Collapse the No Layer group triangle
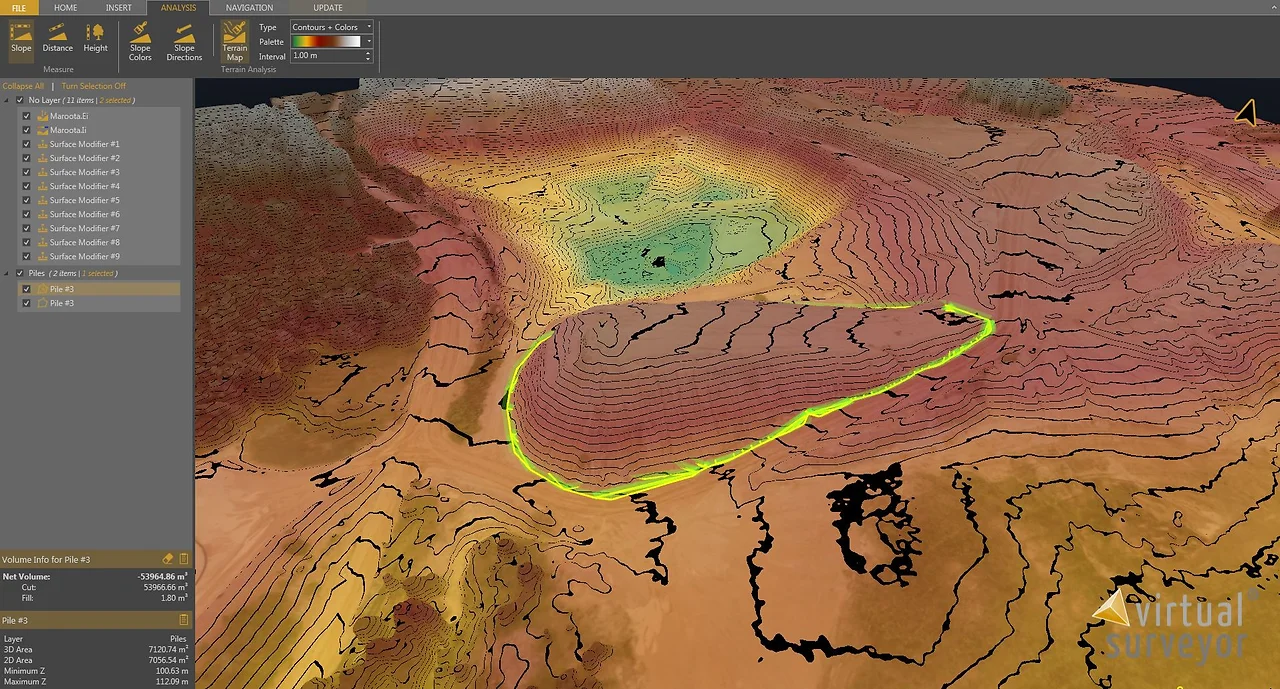The width and height of the screenshot is (1280, 689). tap(8, 100)
